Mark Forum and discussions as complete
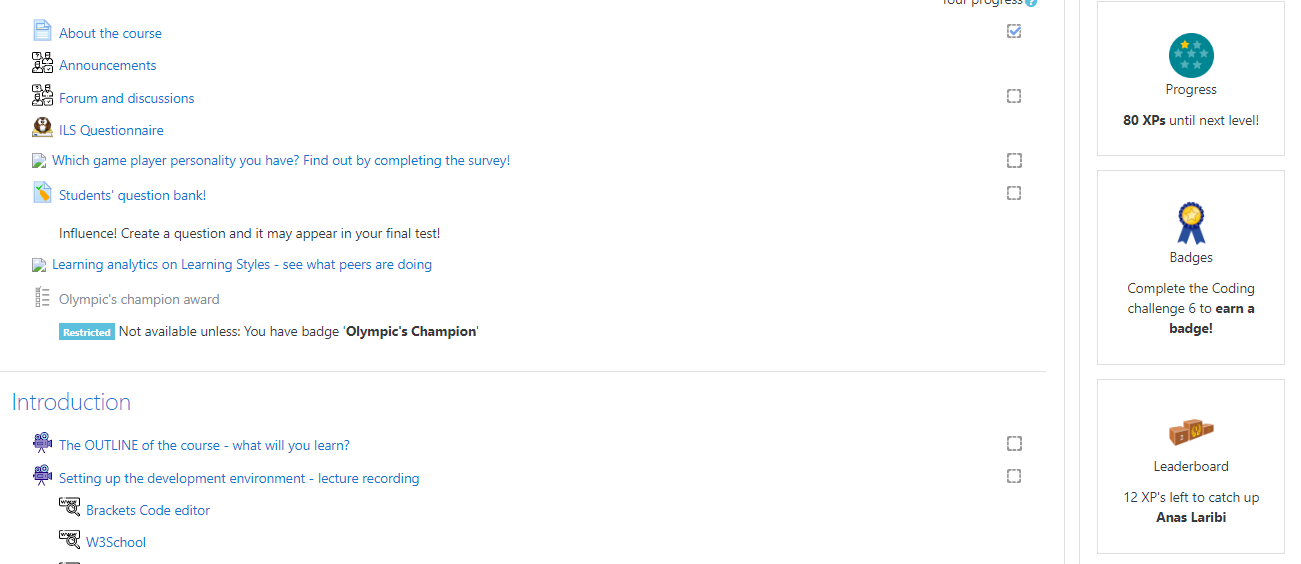This screenshot has height=564, width=1301. 1014,96
